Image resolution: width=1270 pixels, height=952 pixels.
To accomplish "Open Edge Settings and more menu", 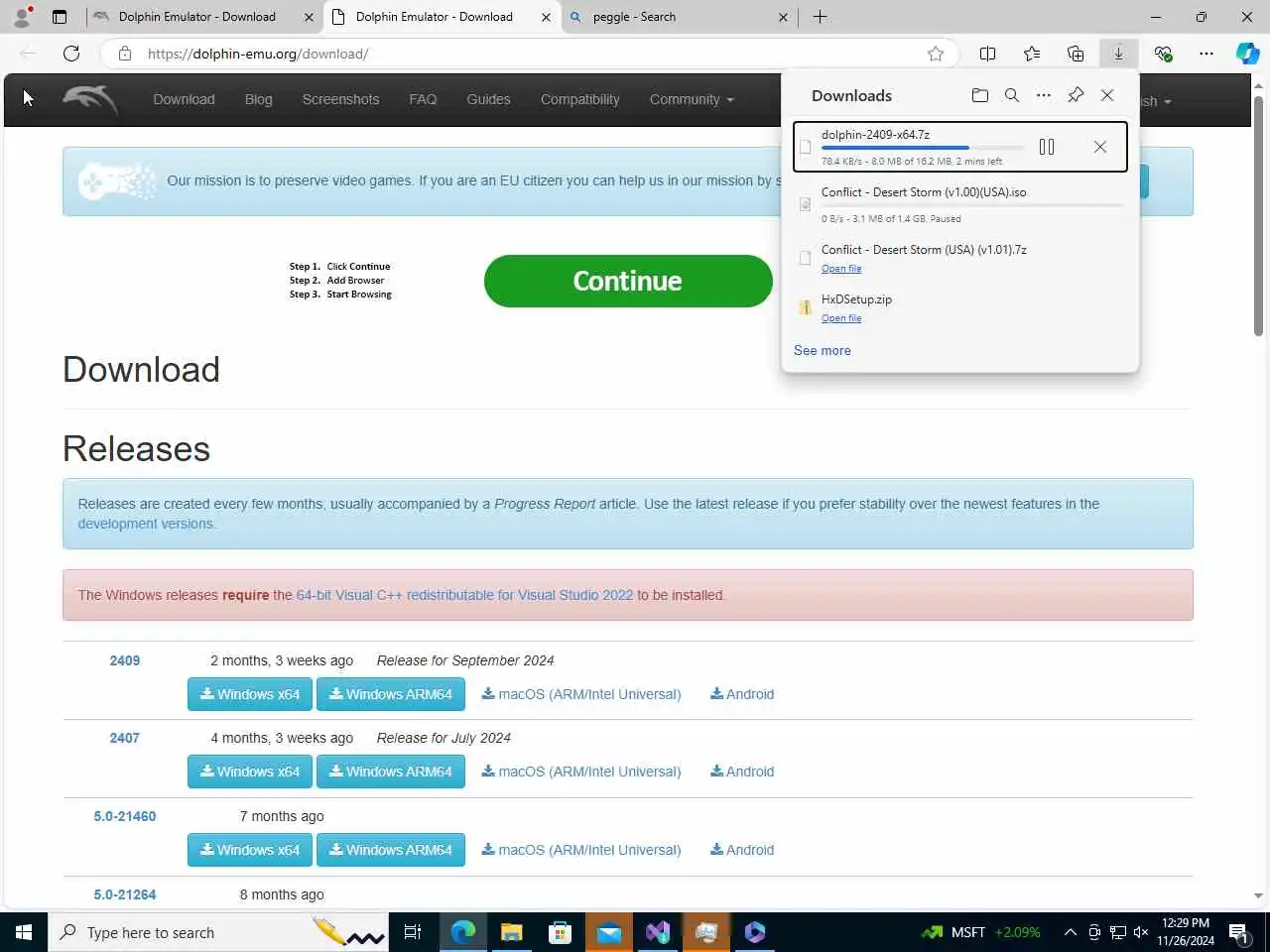I will point(1206,54).
